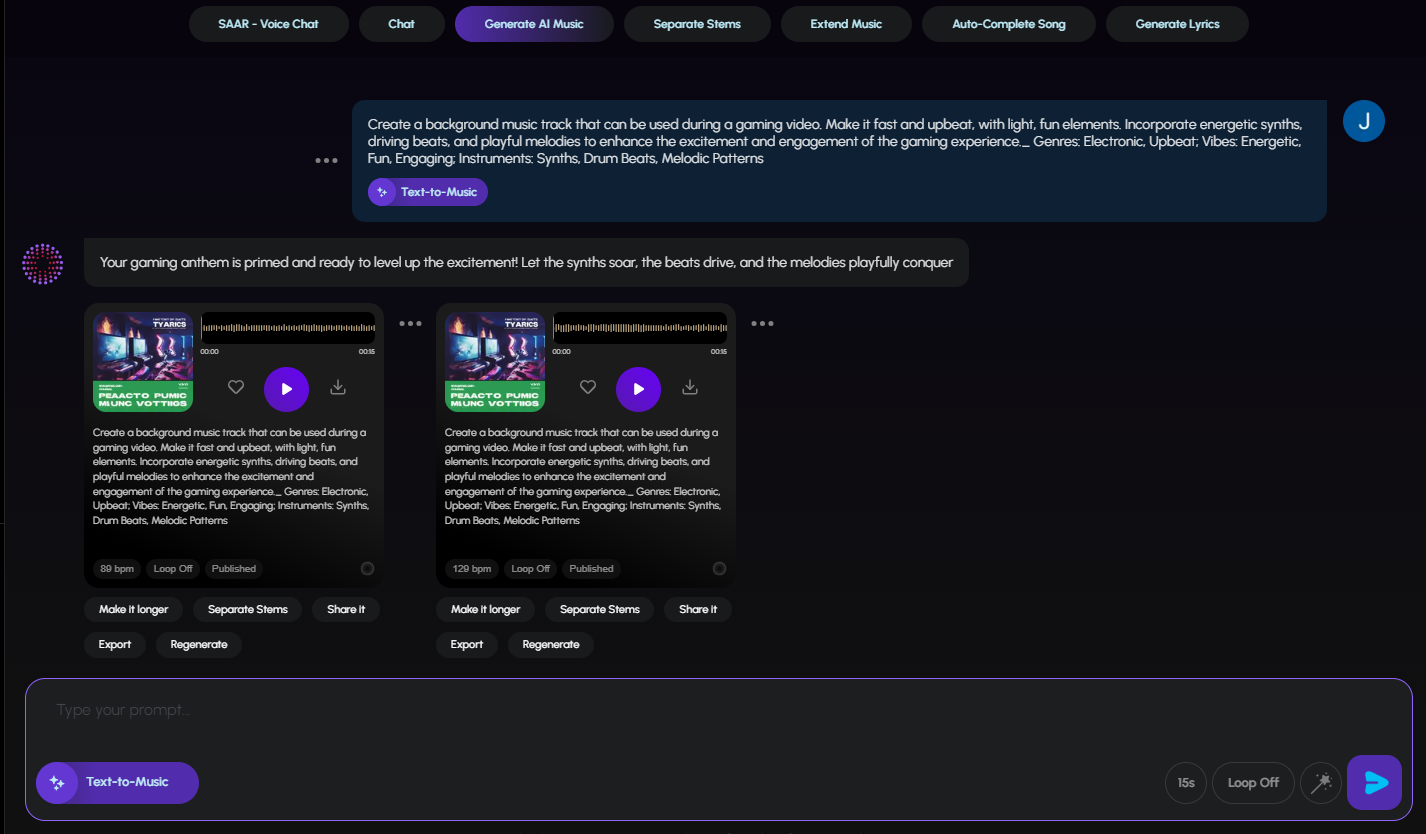This screenshot has width=1426, height=834.
Task: Regenerate the 89 bpm track
Action: (199, 645)
